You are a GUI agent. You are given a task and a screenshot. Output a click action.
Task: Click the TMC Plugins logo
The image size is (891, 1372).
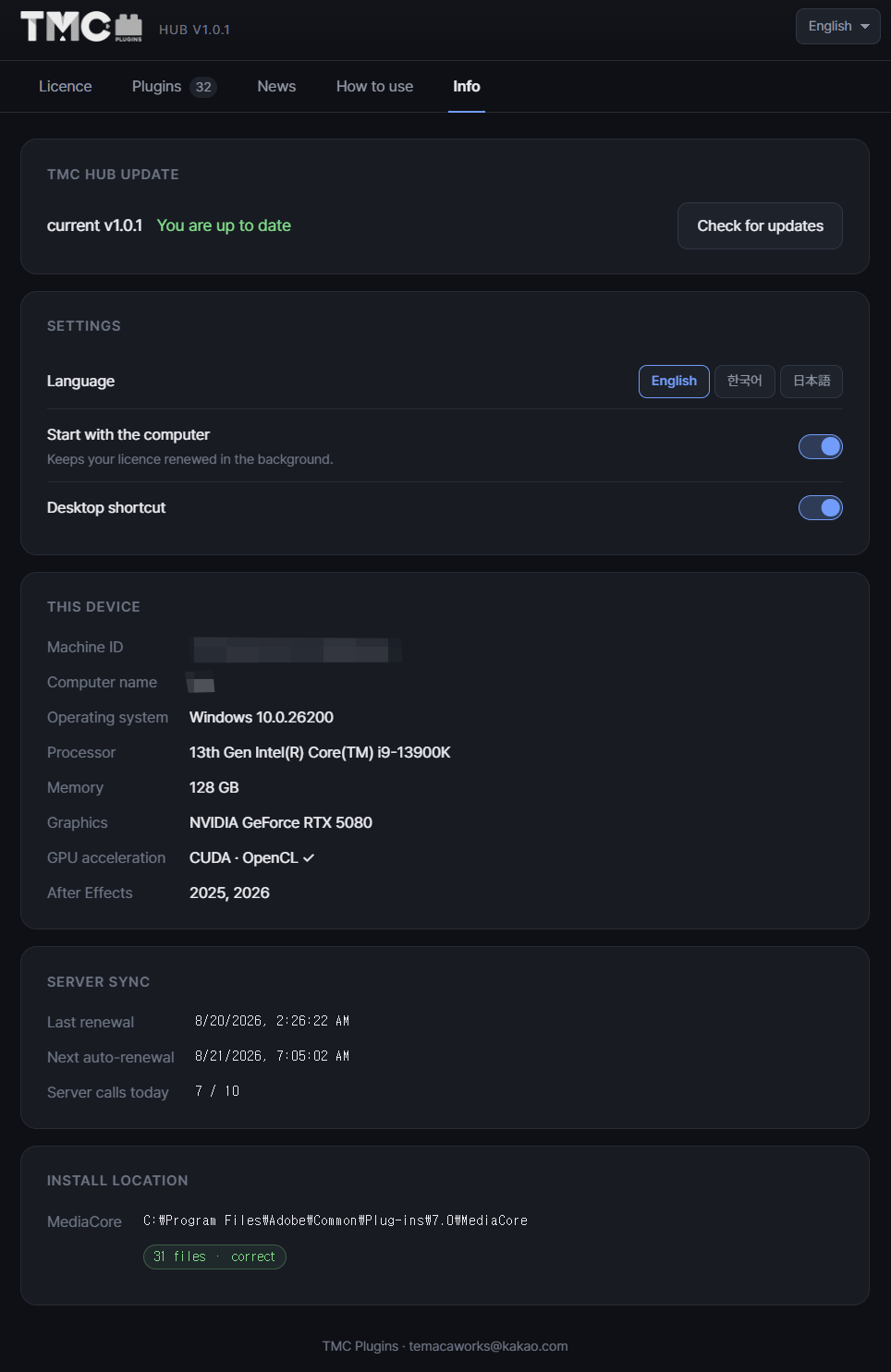pos(81,27)
